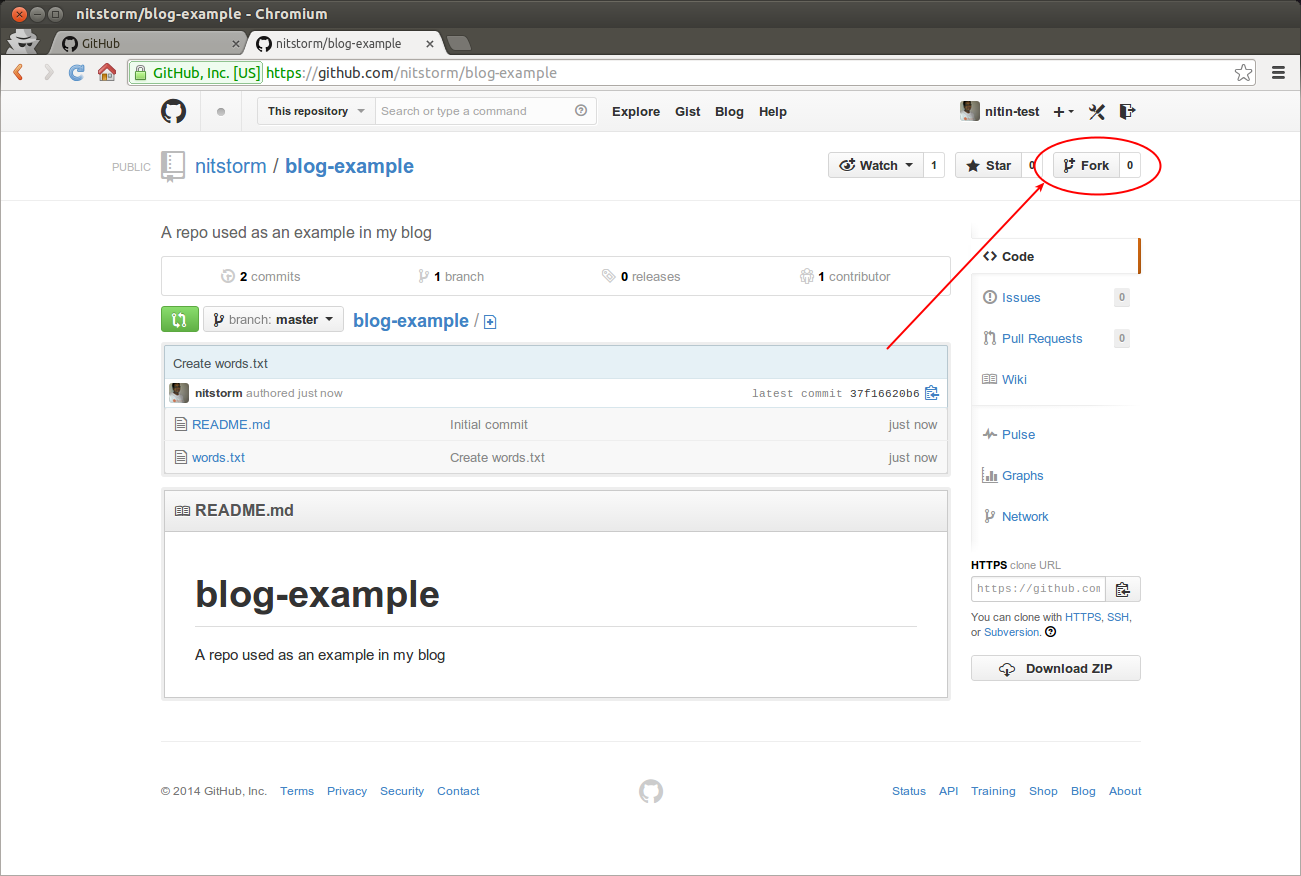Viewport: 1301px width, 876px height.
Task: Click the footer GitHub octocat logo
Action: click(x=651, y=792)
